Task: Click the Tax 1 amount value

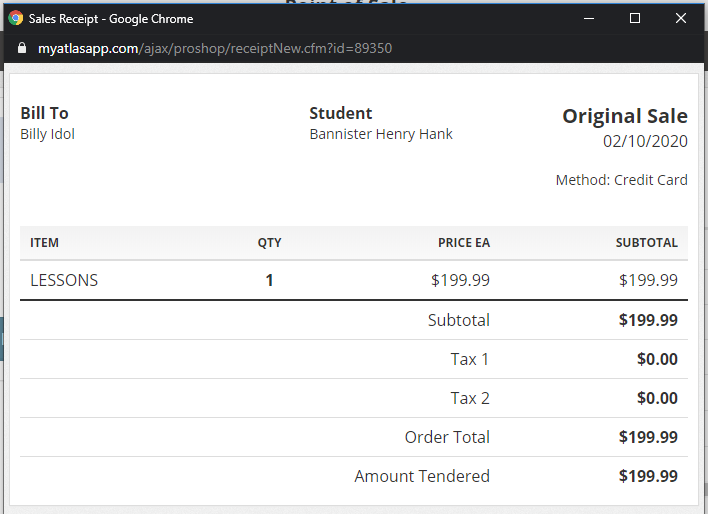Action: [x=657, y=359]
